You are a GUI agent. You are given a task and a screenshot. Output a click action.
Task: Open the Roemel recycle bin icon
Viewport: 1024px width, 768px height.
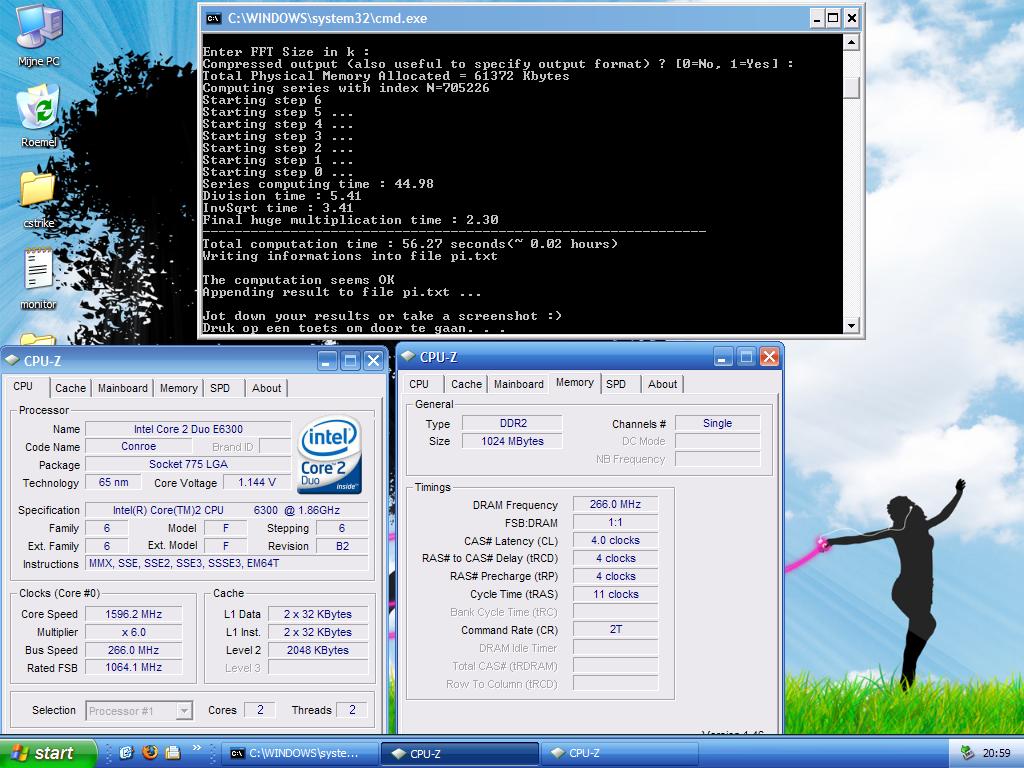(x=39, y=115)
